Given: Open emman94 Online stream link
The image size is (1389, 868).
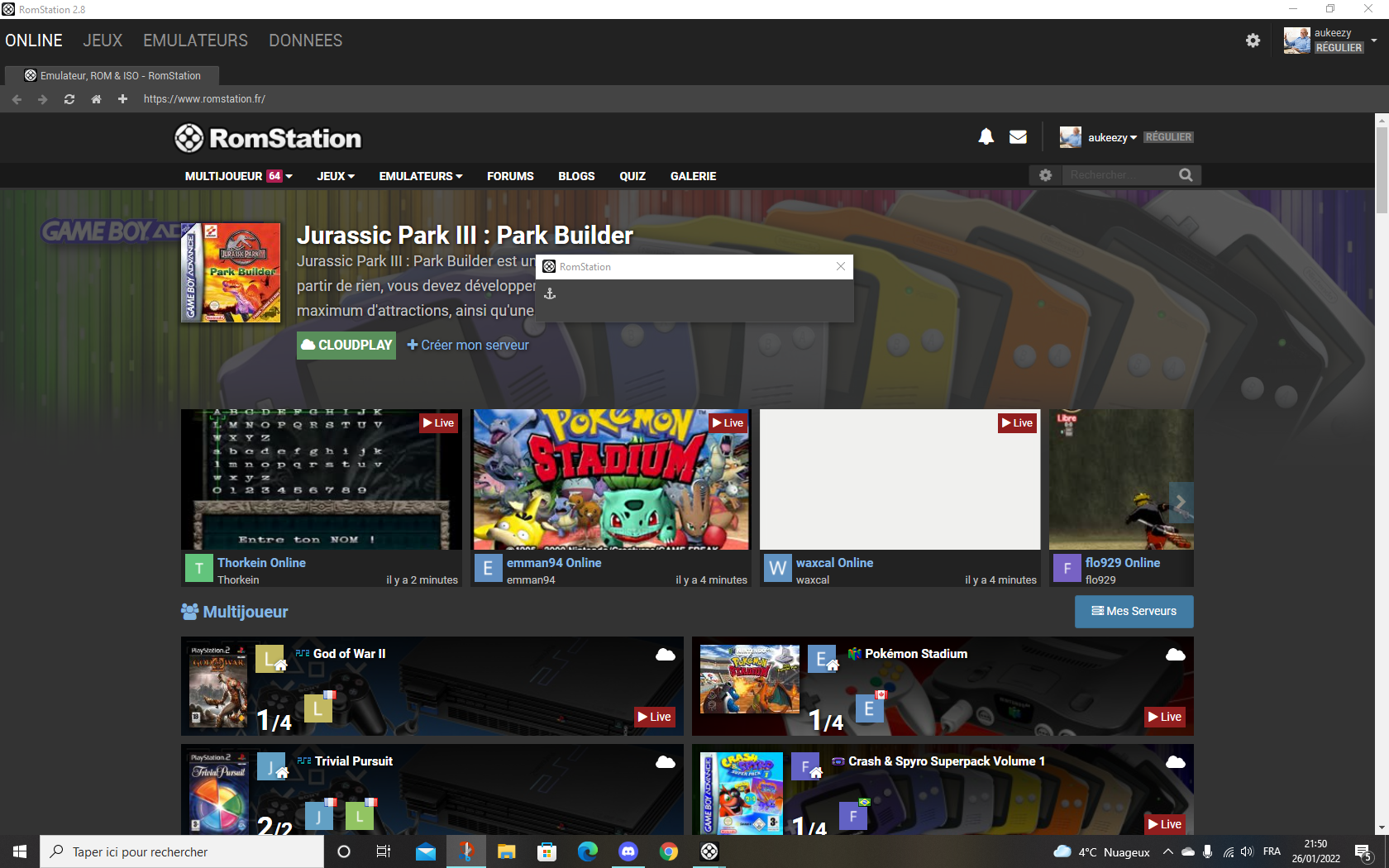Looking at the screenshot, I should pyautogui.click(x=554, y=562).
